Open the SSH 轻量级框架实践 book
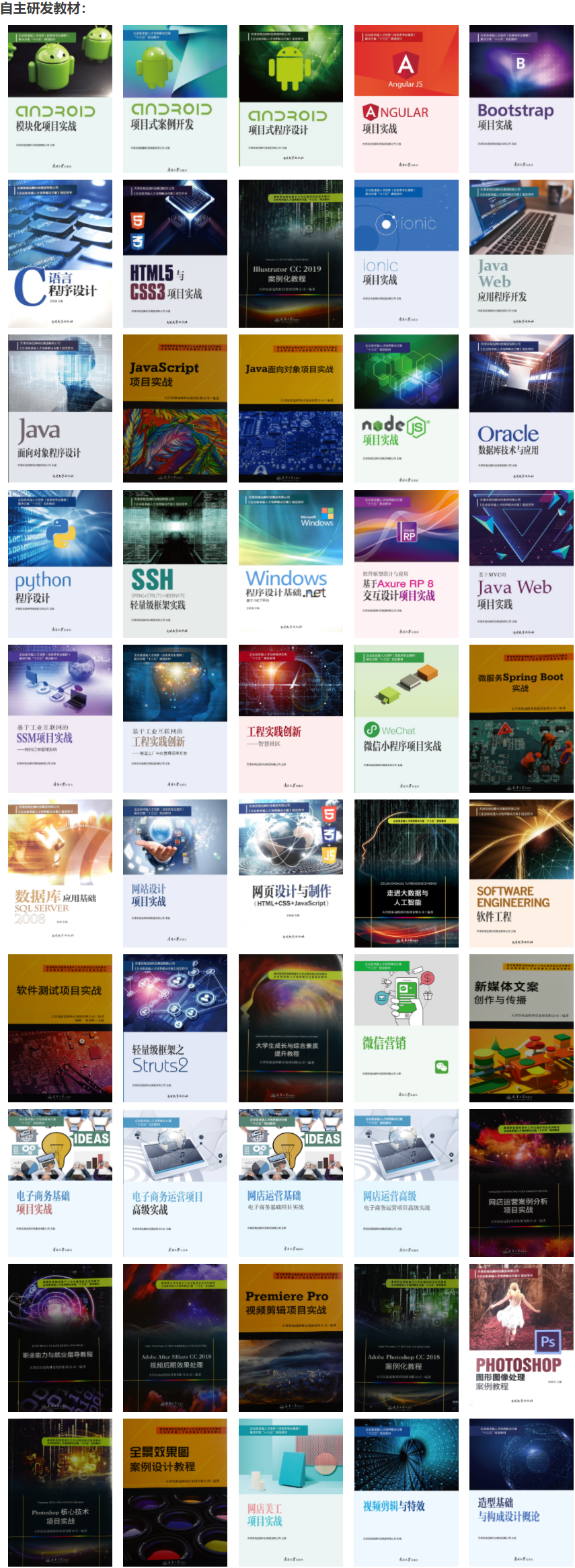575x1568 pixels. coord(175,563)
